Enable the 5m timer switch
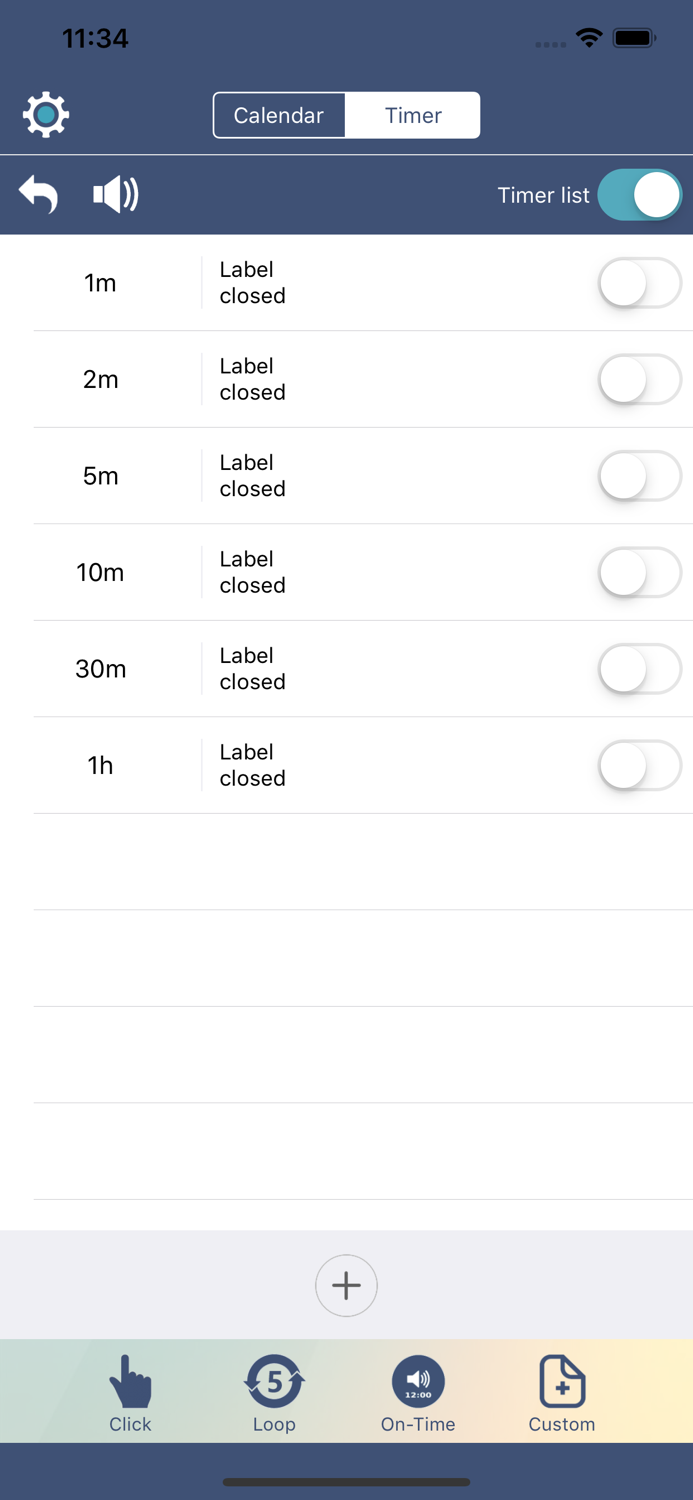The width and height of the screenshot is (693, 1500). tap(639, 476)
